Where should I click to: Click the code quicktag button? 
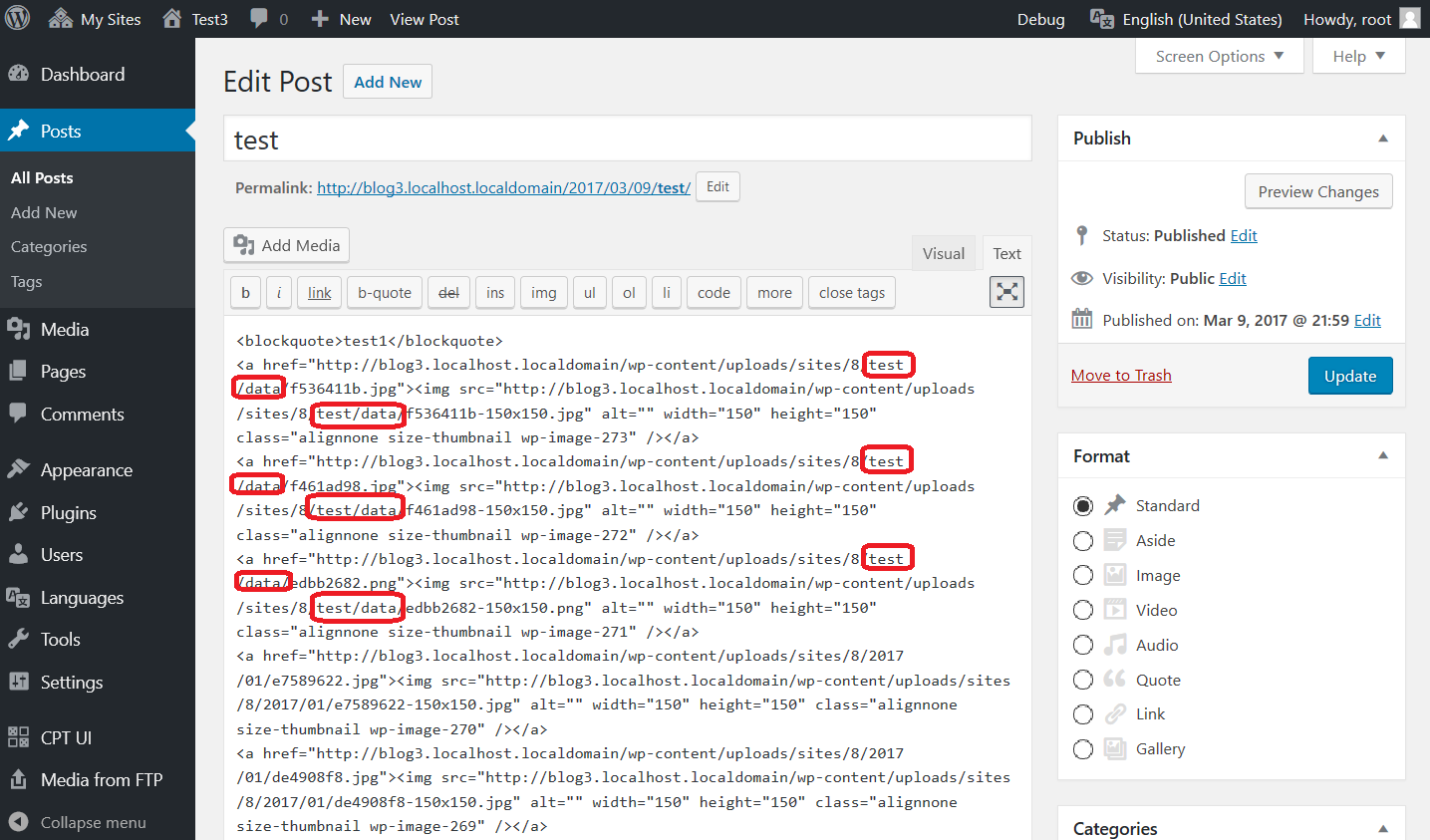(714, 292)
